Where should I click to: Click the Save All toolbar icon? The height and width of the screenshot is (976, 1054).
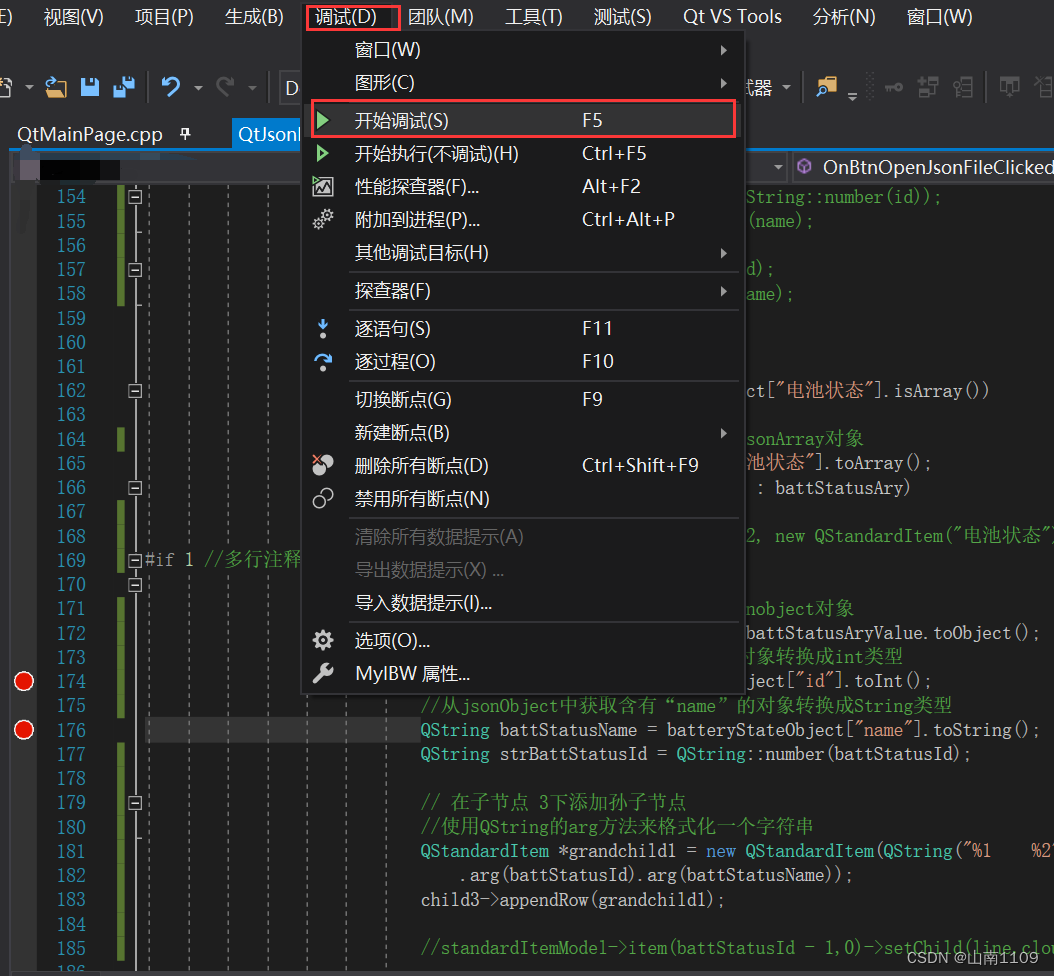[124, 87]
